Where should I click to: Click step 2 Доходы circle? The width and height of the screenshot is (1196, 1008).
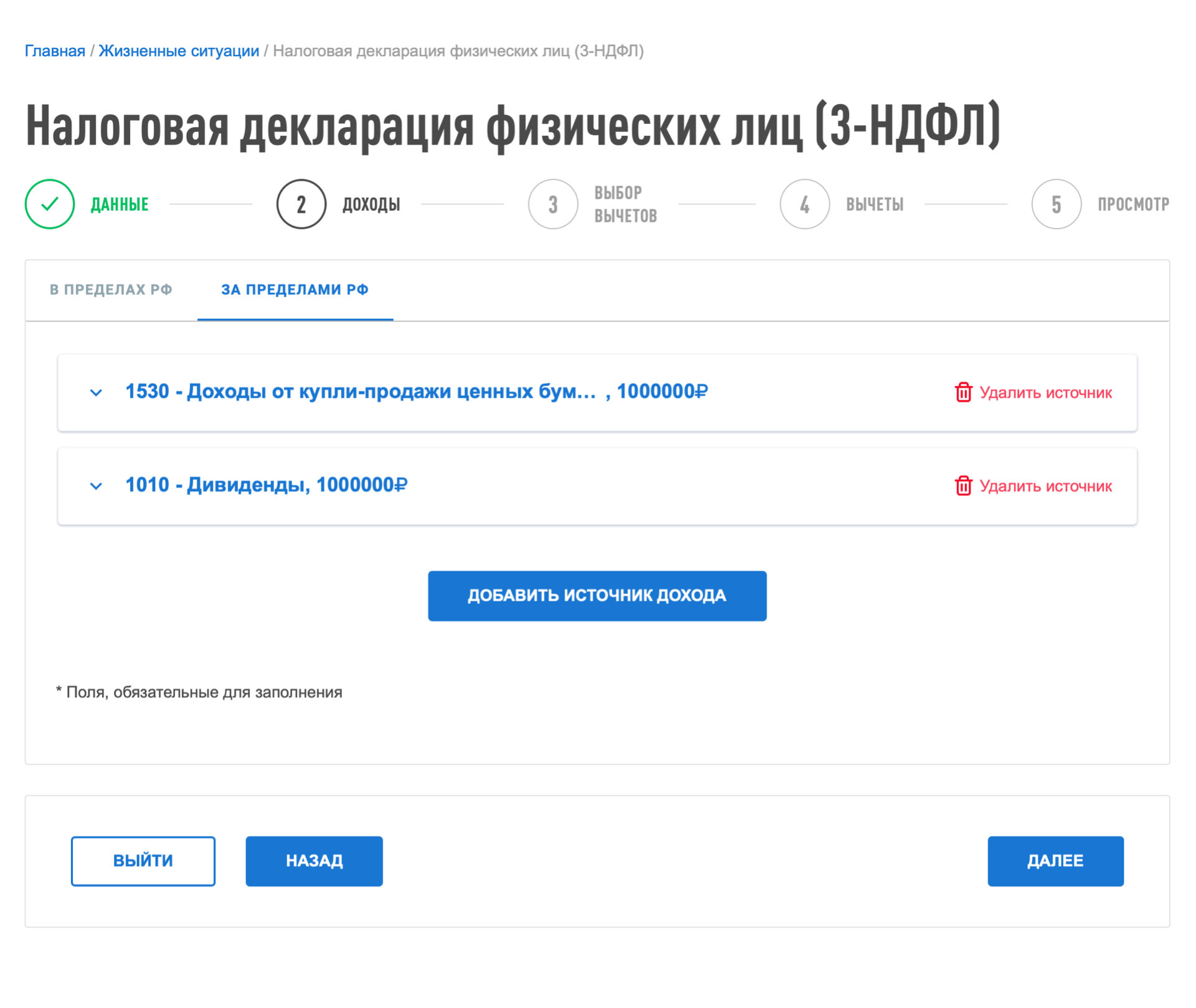(301, 204)
